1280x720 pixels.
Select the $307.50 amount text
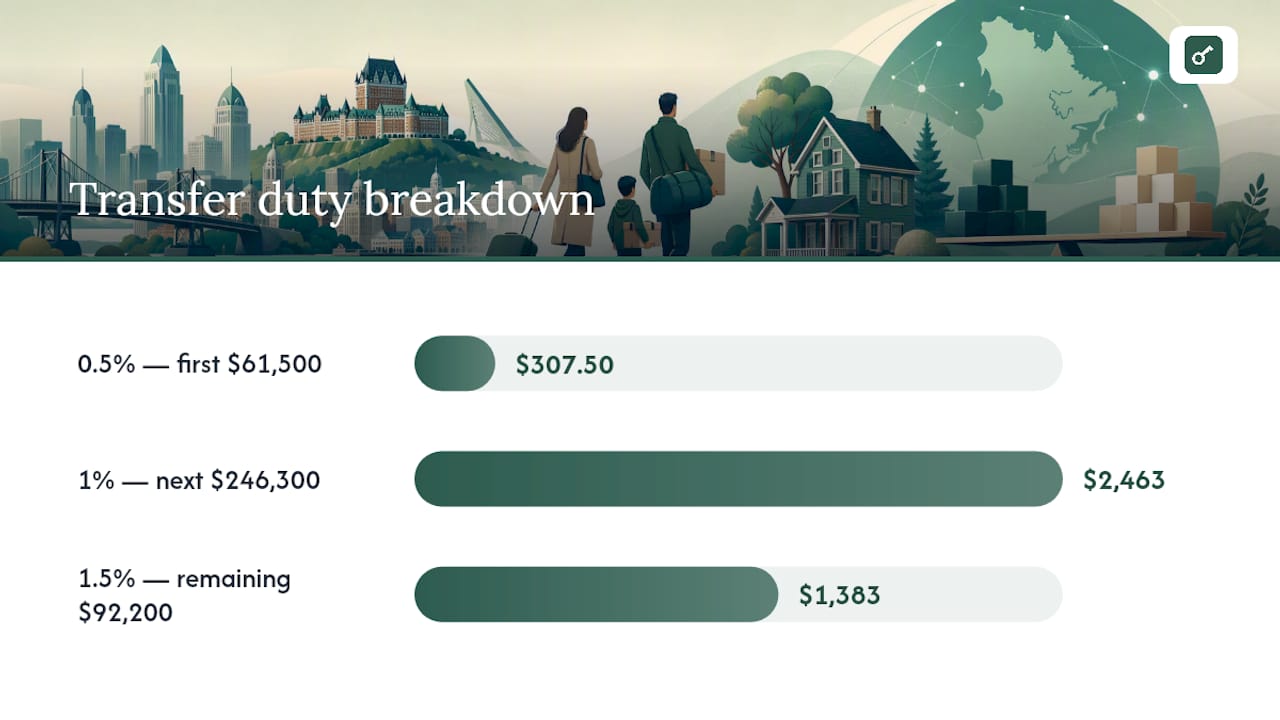(564, 365)
